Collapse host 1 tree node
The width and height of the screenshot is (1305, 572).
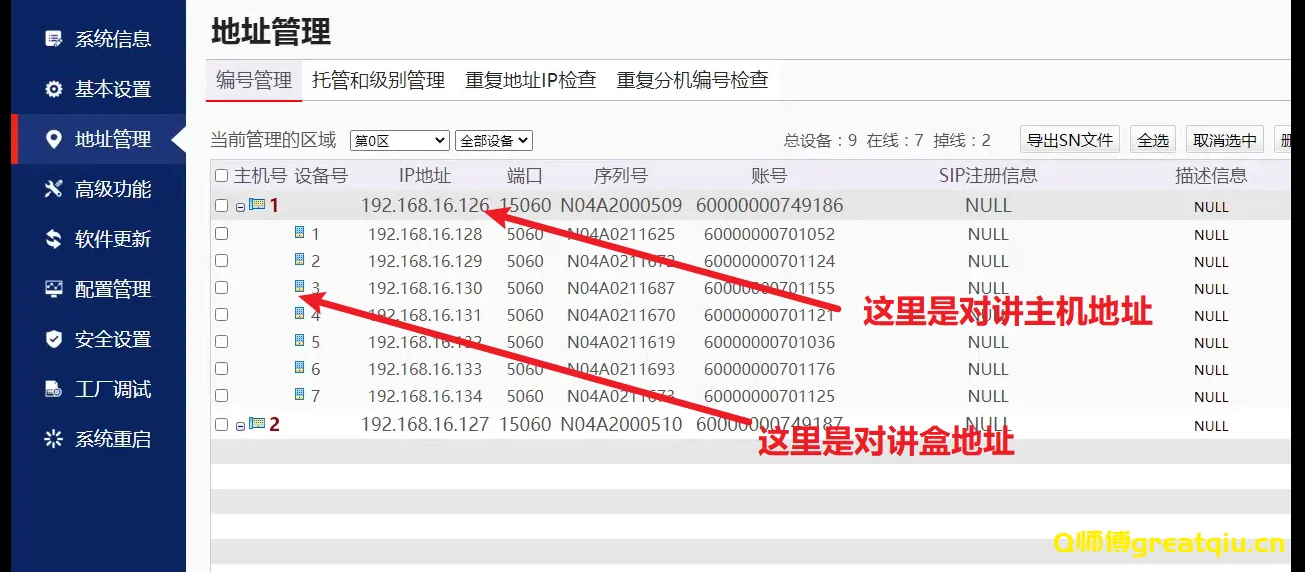coord(240,207)
